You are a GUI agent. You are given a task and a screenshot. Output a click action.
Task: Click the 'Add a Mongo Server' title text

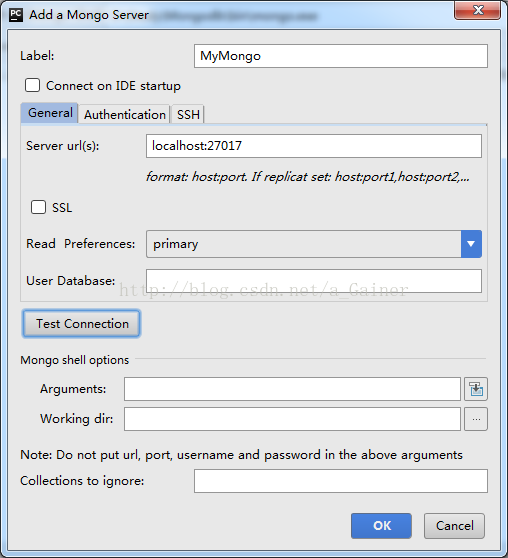[89, 15]
